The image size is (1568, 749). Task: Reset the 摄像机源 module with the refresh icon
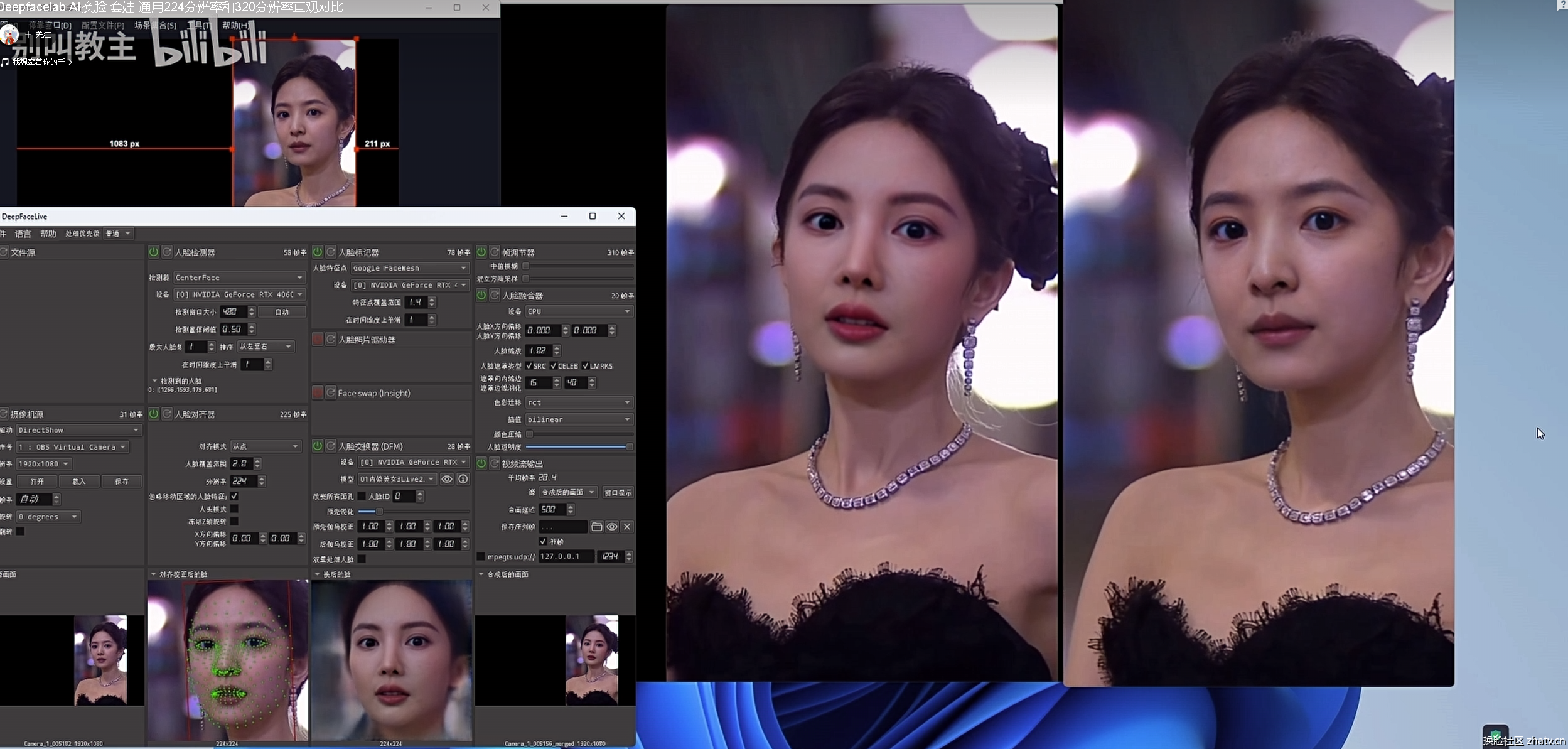click(x=4, y=414)
